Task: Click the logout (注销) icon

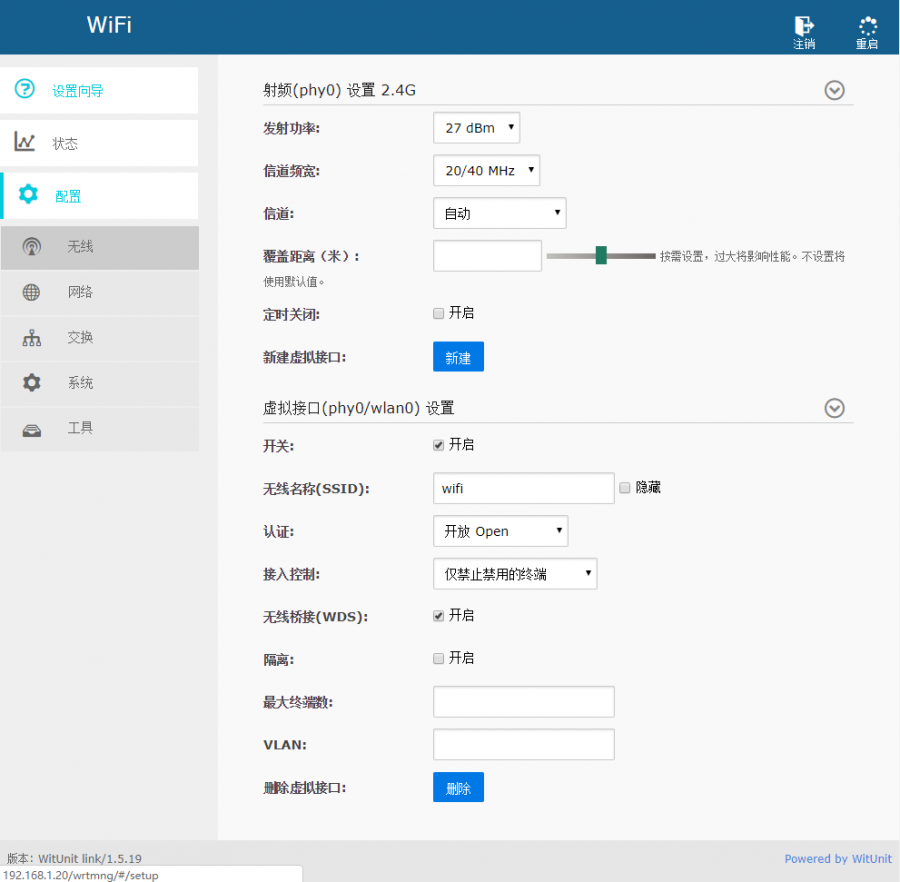Action: coord(804,26)
